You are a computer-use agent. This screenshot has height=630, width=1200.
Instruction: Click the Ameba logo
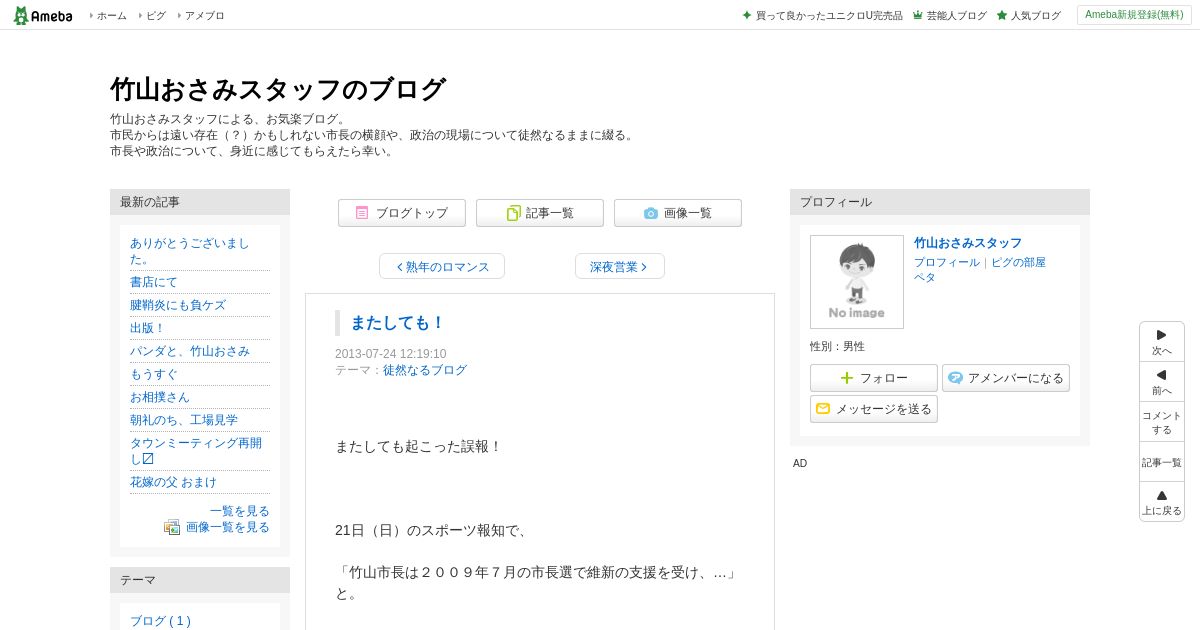point(43,15)
